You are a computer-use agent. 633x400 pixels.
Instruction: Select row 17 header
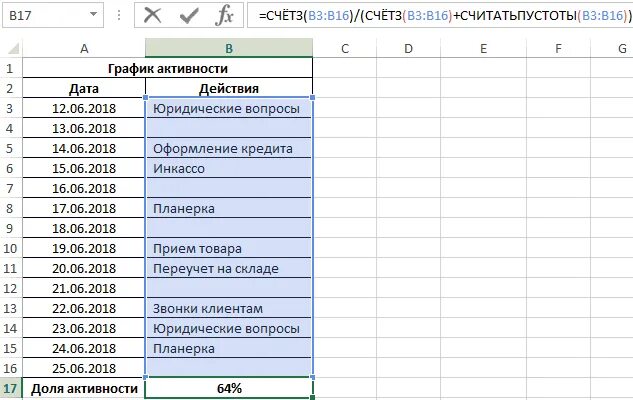point(10,388)
